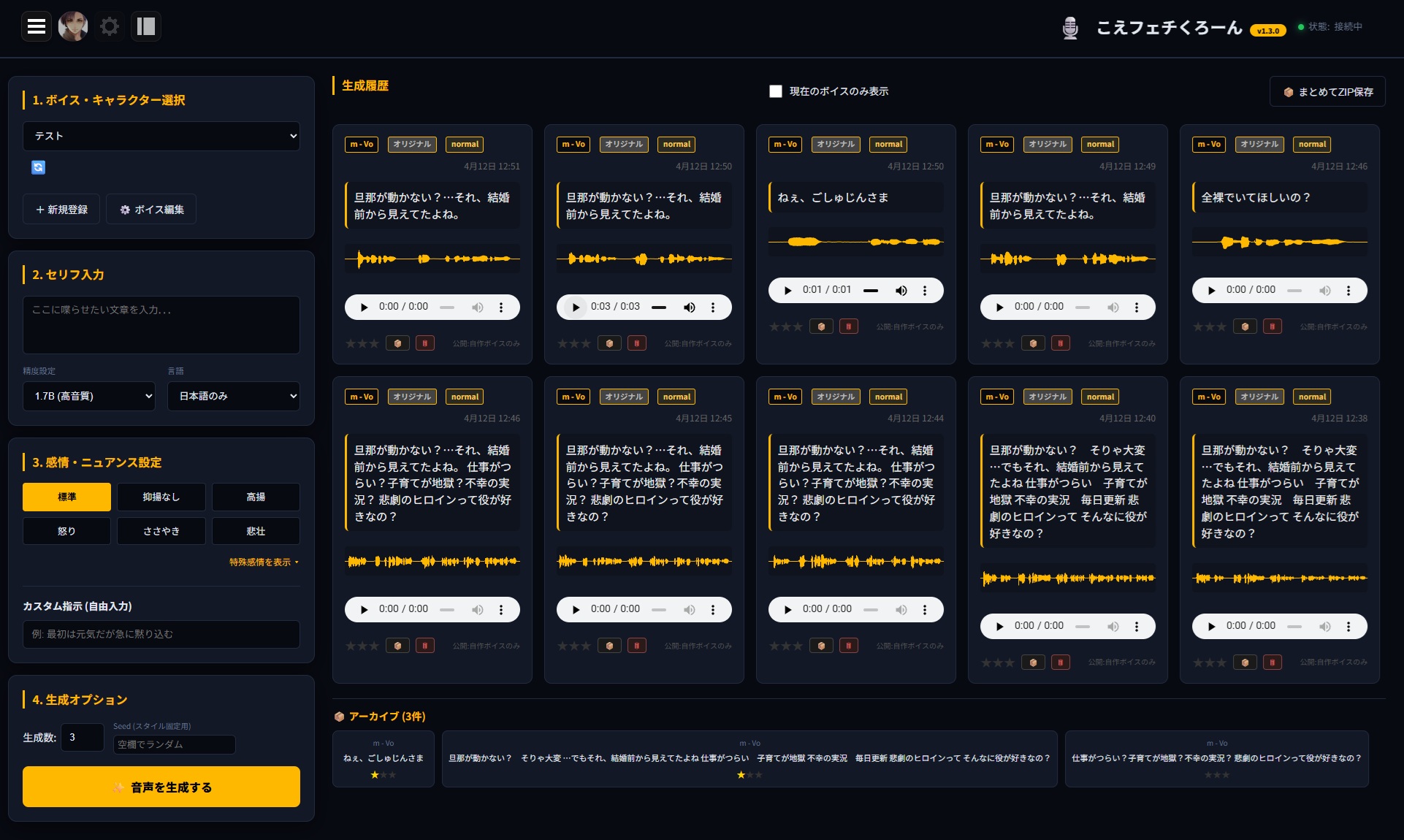The height and width of the screenshot is (840, 1404).
Task: Click the user avatar icon
Action: tap(73, 27)
